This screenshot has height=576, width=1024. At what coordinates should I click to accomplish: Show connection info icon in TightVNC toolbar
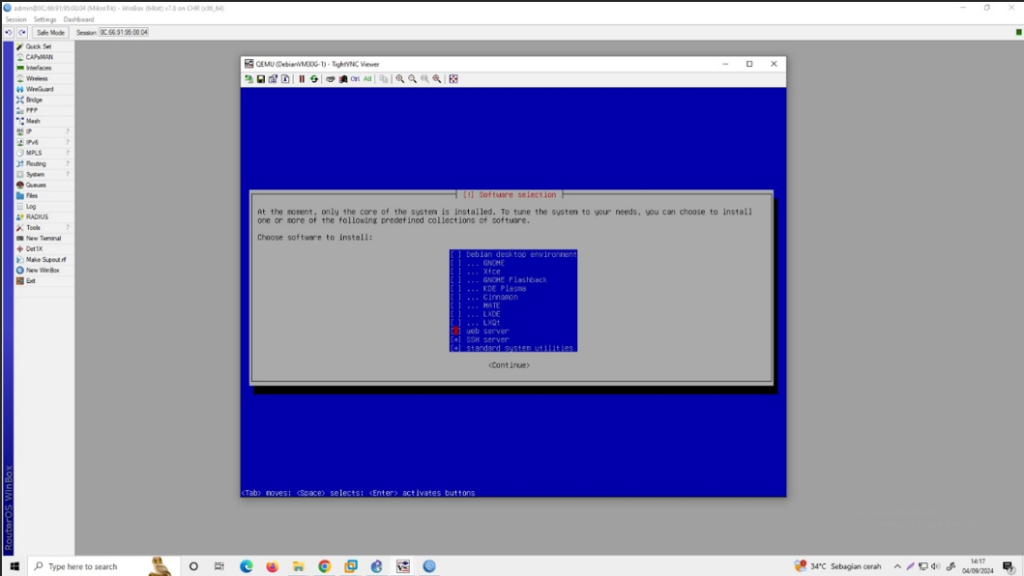click(x=285, y=79)
